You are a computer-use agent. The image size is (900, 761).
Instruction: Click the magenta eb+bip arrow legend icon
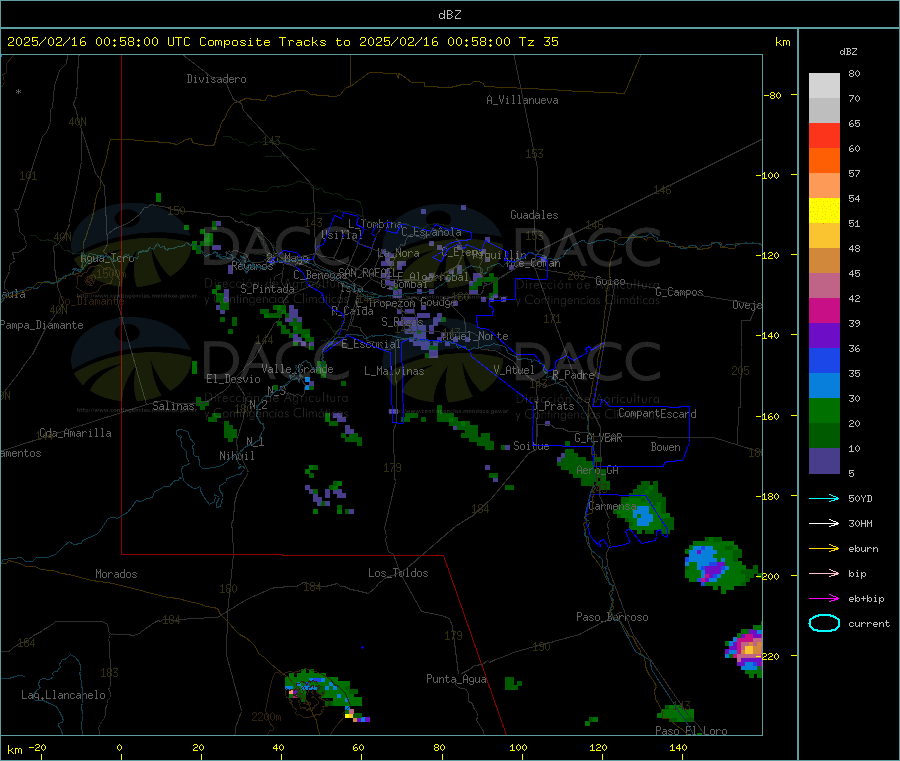[x=824, y=598]
